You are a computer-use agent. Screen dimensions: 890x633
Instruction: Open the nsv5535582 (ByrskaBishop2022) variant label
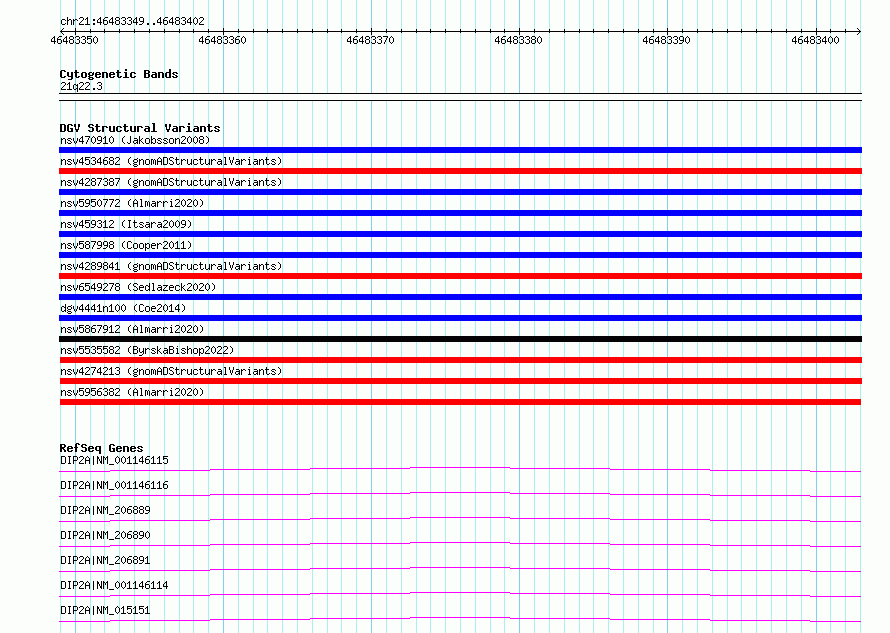click(x=147, y=350)
